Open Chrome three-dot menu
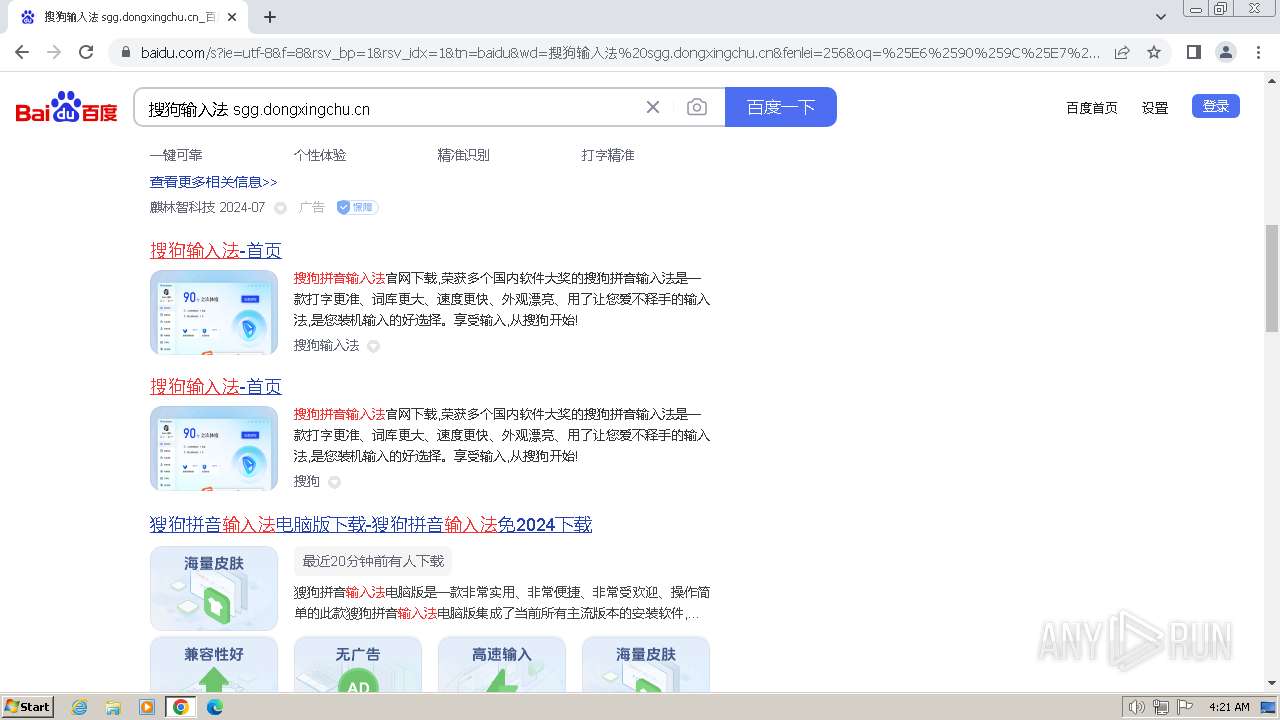Viewport: 1280px width, 720px height. [x=1259, y=52]
